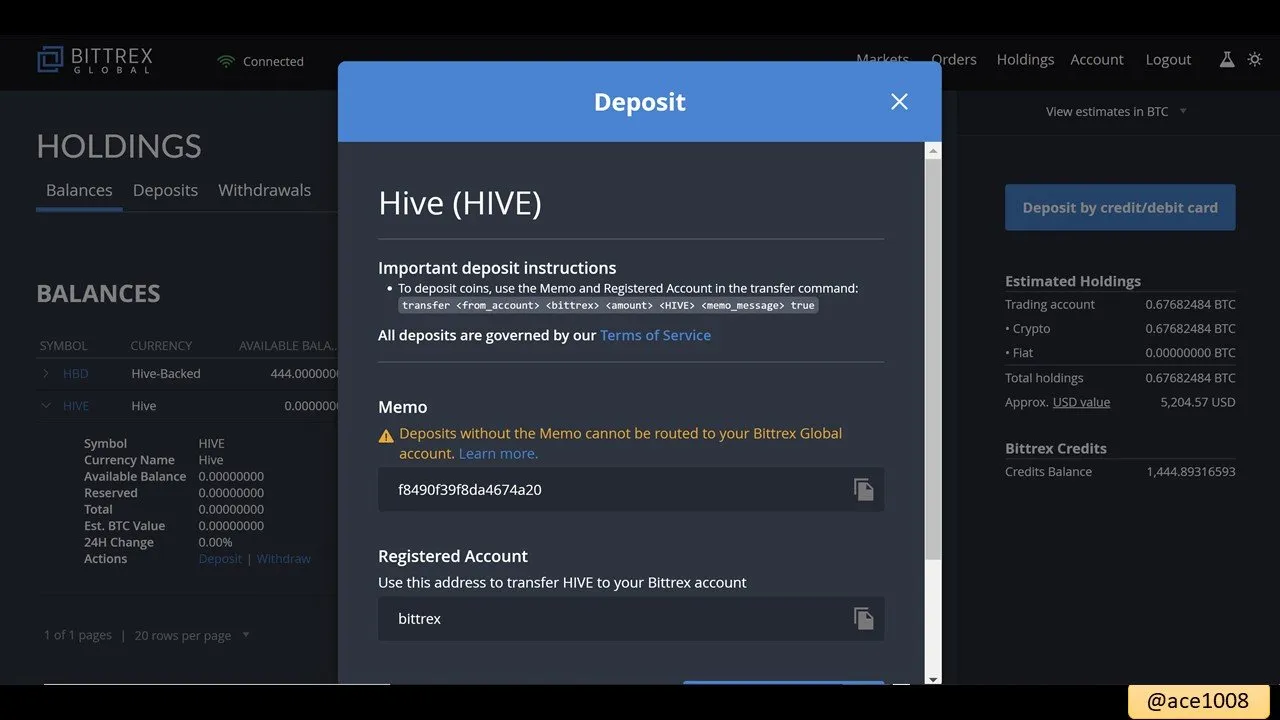Click the Deposit action link for HIVE
The height and width of the screenshot is (720, 1280).
(x=220, y=558)
